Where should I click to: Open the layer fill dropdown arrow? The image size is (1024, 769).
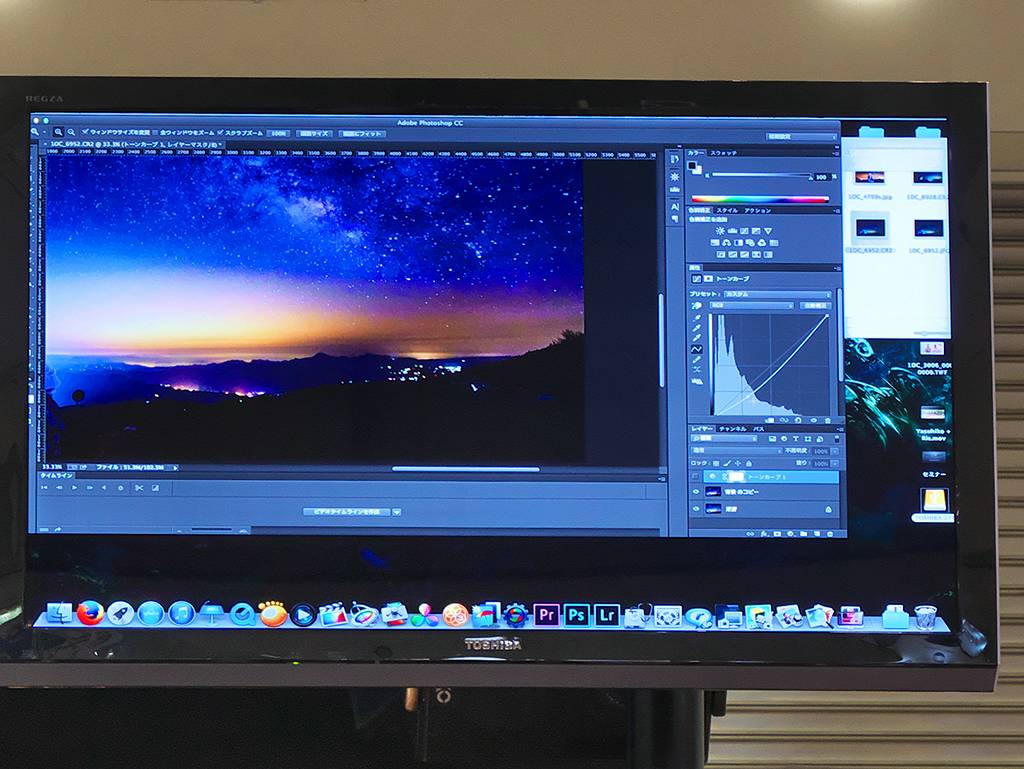(x=835, y=463)
